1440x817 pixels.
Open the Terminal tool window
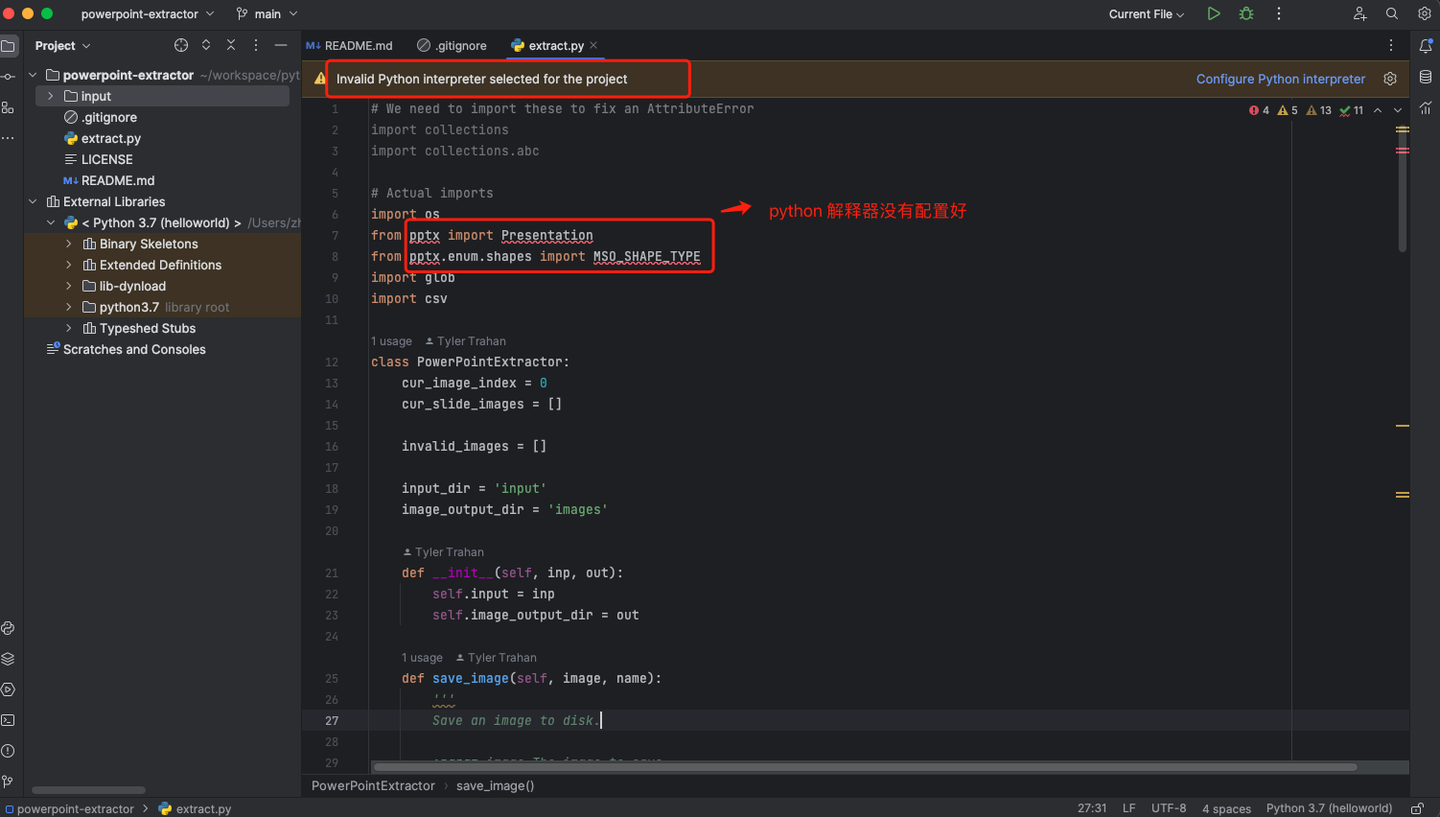(8, 720)
